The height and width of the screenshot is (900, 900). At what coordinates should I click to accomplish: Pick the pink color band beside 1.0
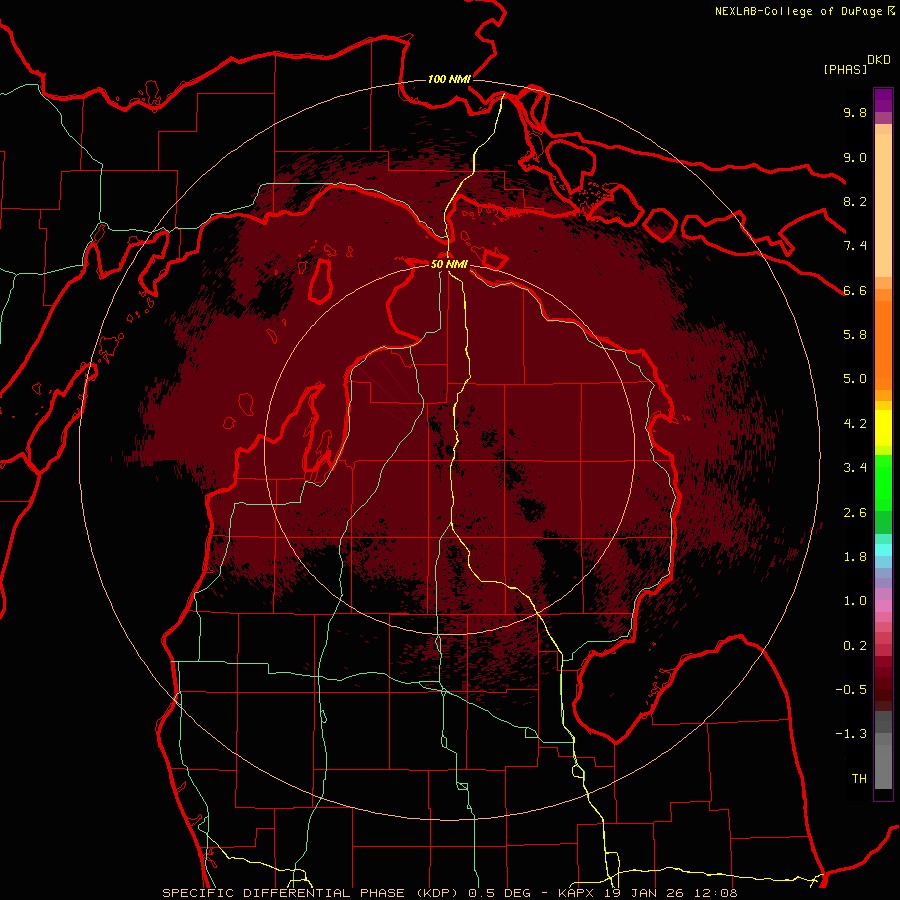883,606
